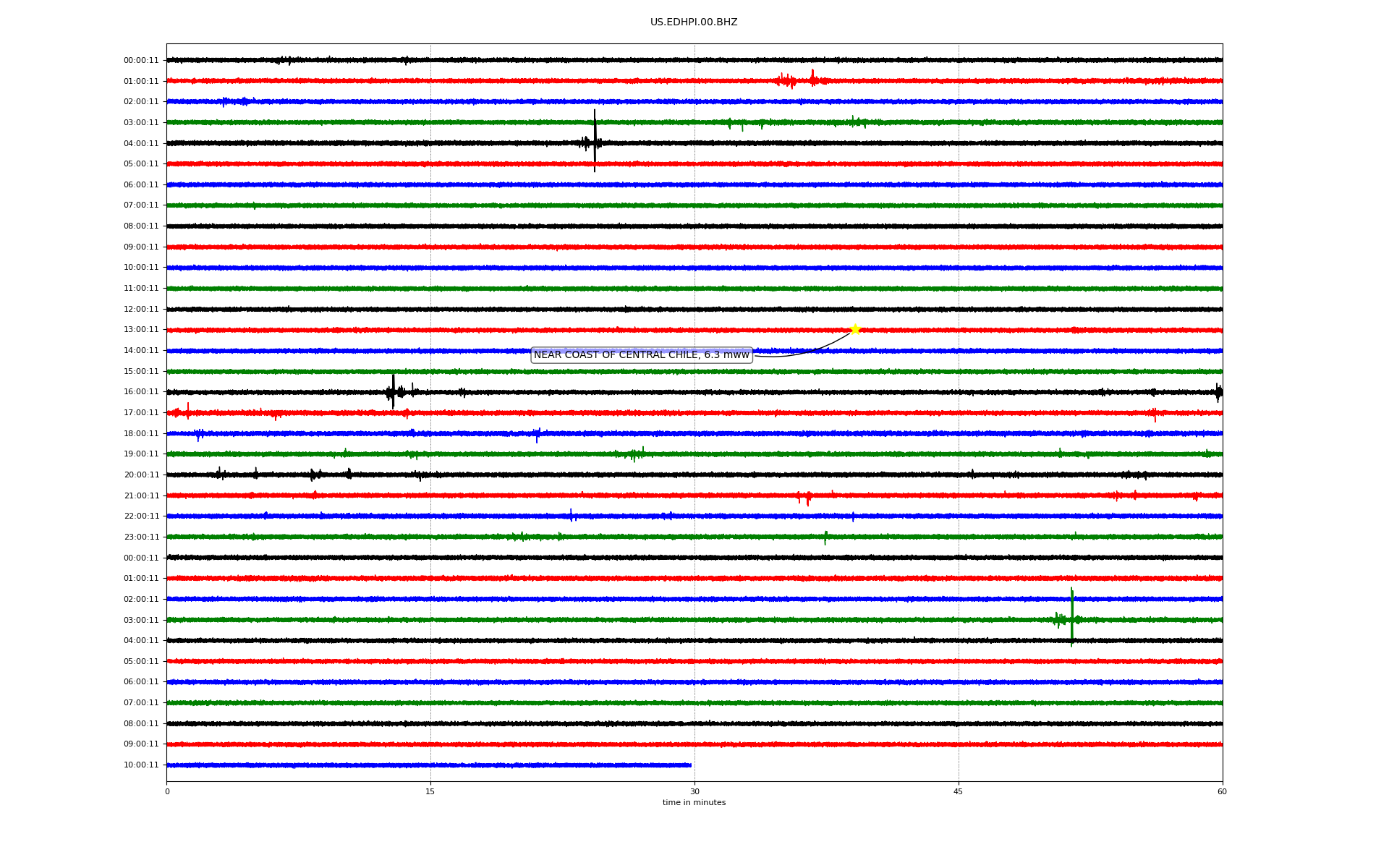Screen dimensions: 1389x868
Task: Select the 12:00:11 trace time label
Action: coord(141,310)
